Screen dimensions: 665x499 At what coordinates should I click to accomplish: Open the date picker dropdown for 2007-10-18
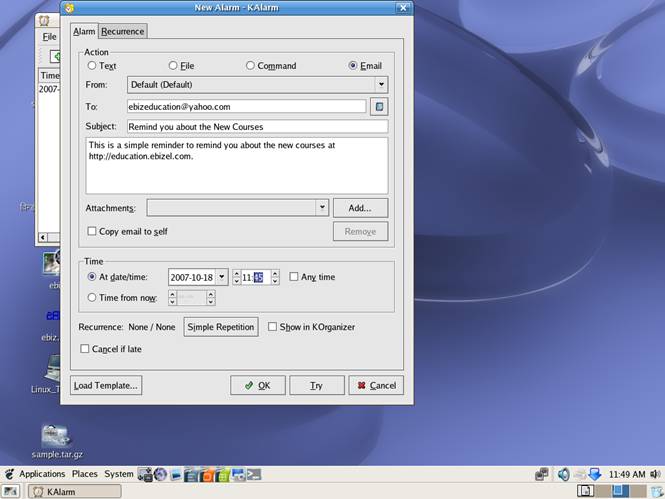click(221, 277)
